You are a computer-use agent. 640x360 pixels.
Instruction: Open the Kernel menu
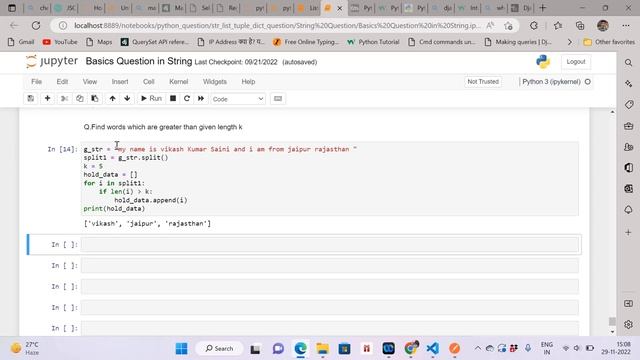(x=179, y=82)
